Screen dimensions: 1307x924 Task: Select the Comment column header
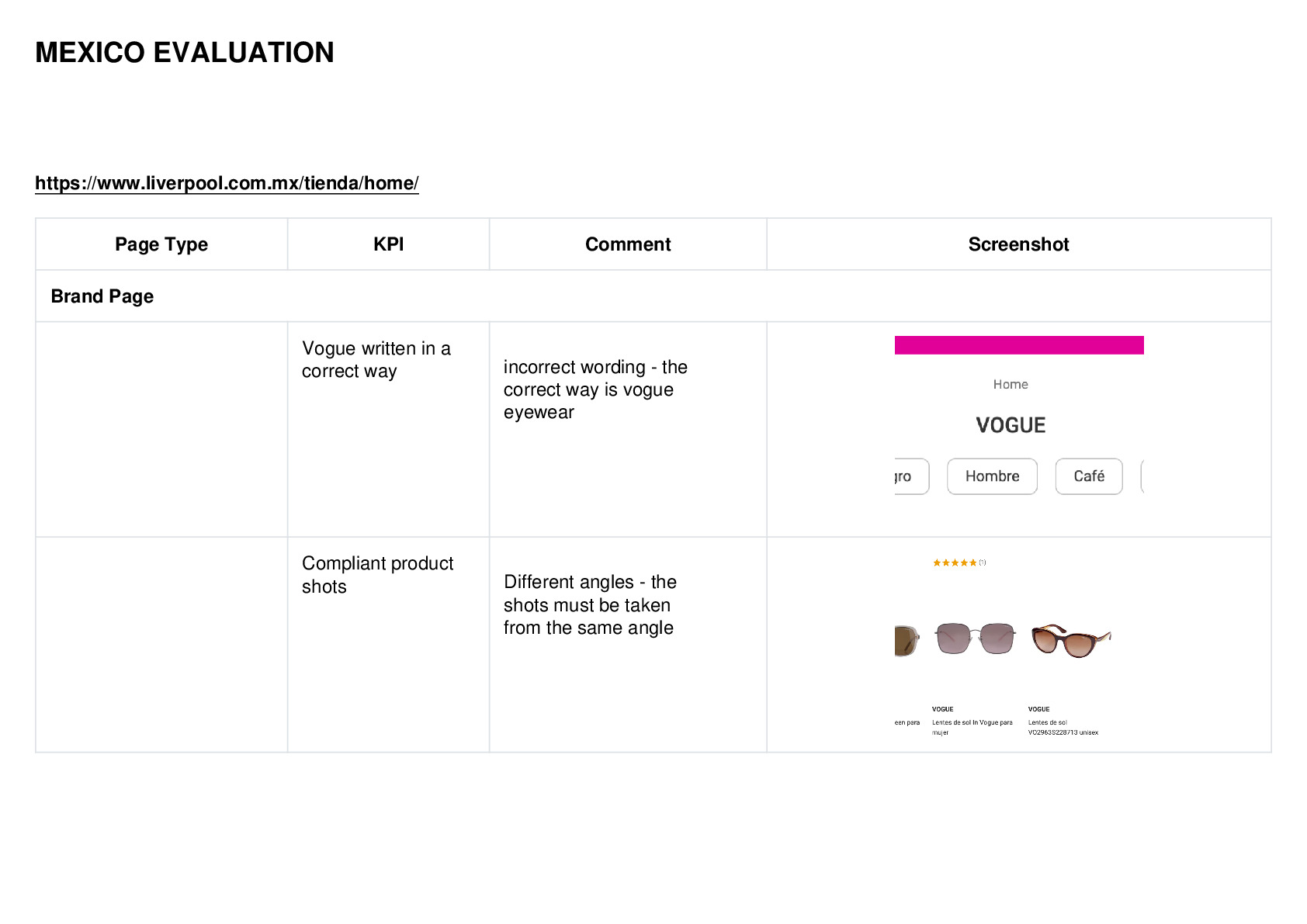(x=628, y=244)
